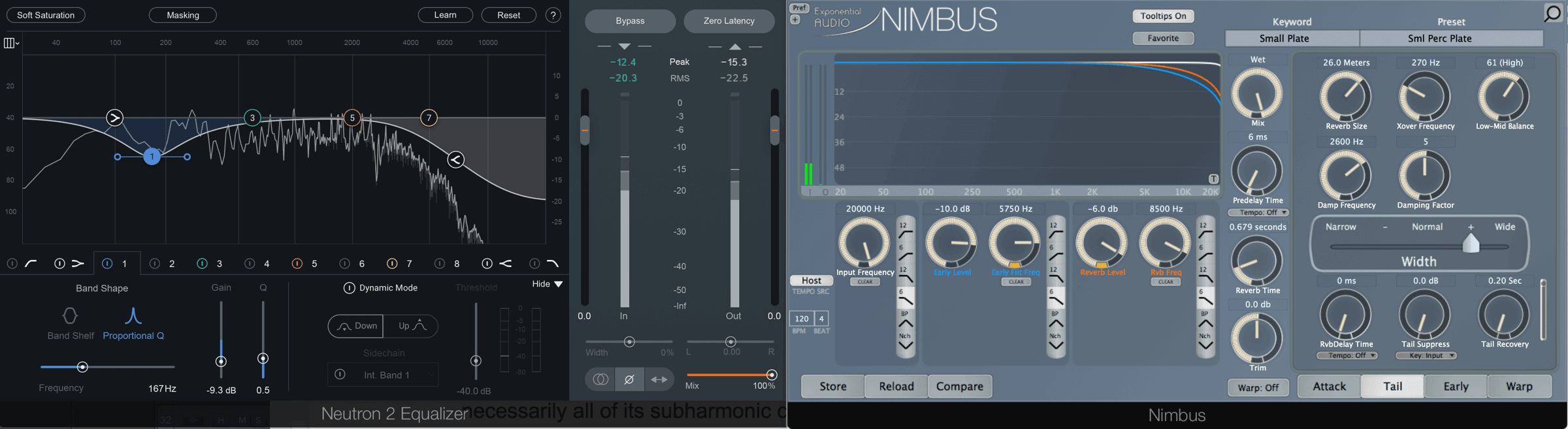This screenshot has height=429, width=1568.
Task: Switch to the Early tab
Action: click(1456, 387)
